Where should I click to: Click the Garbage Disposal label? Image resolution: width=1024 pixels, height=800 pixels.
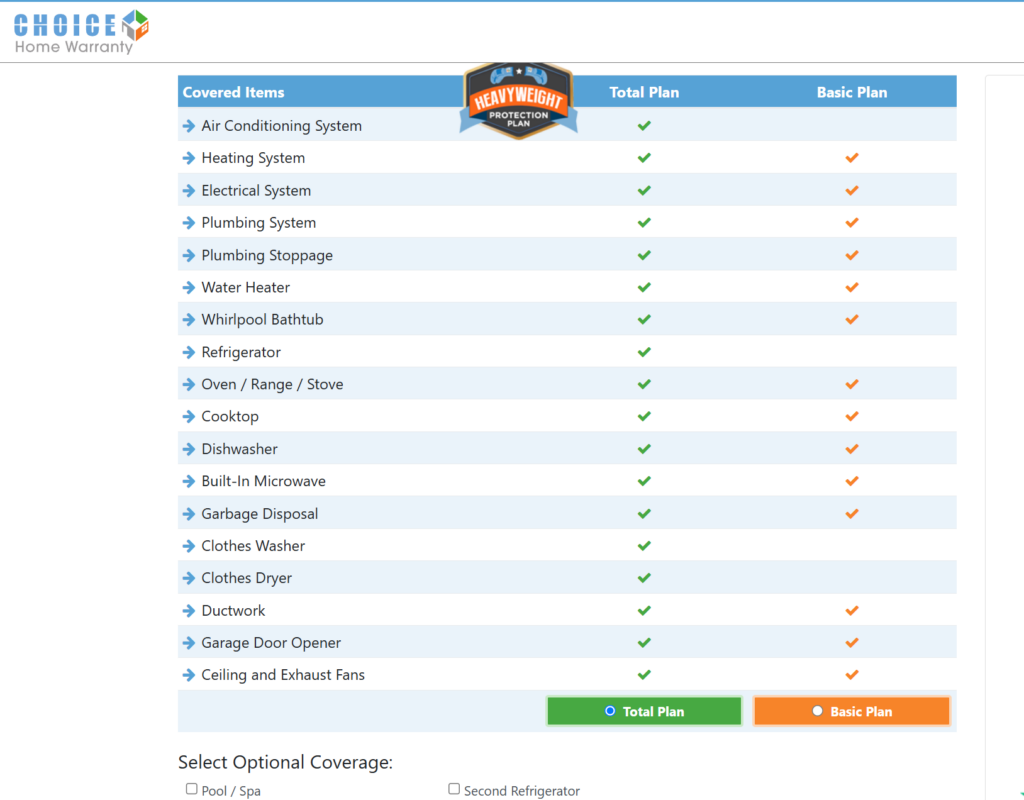(x=260, y=514)
